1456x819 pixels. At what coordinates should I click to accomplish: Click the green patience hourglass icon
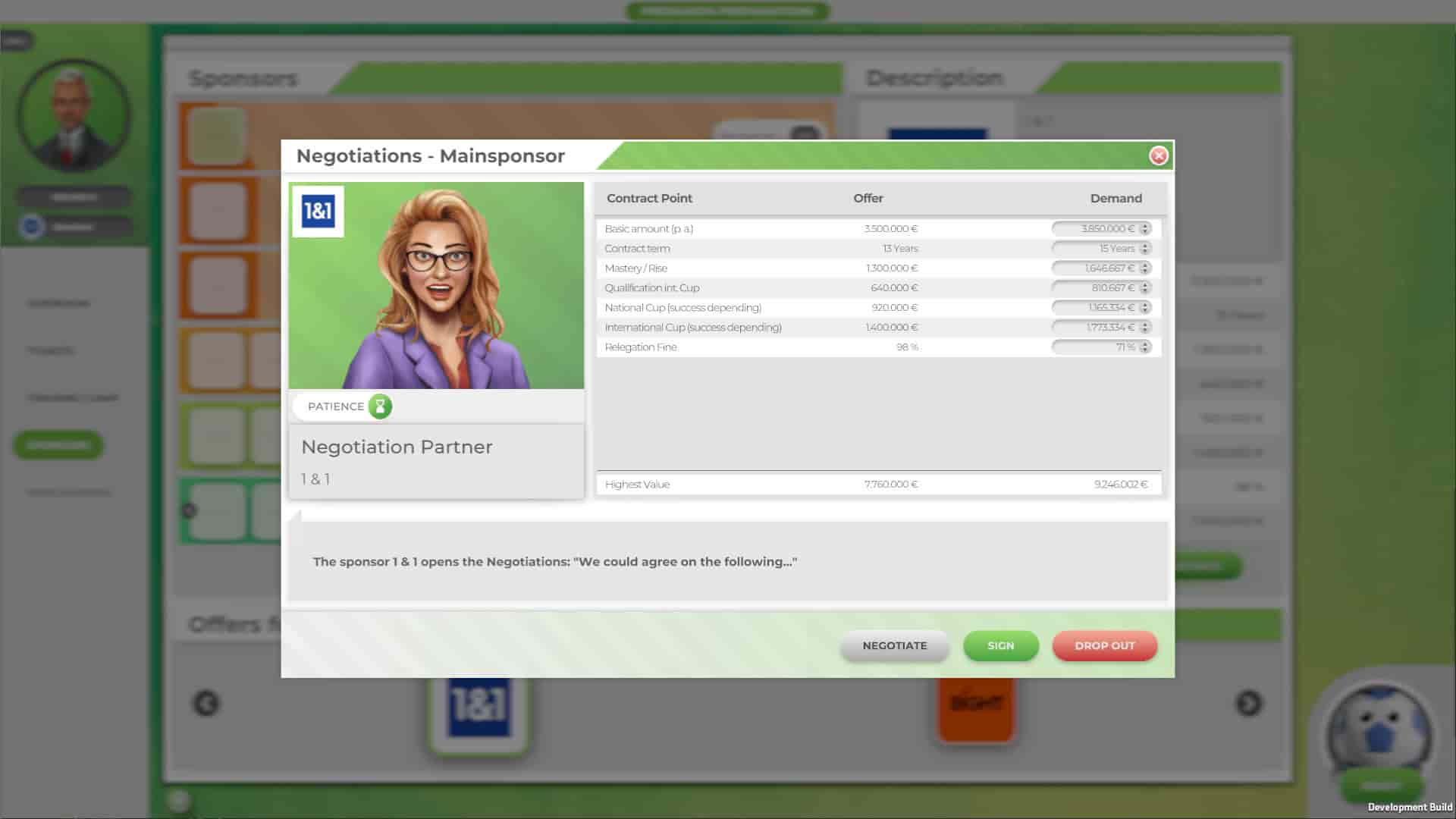pyautogui.click(x=380, y=406)
